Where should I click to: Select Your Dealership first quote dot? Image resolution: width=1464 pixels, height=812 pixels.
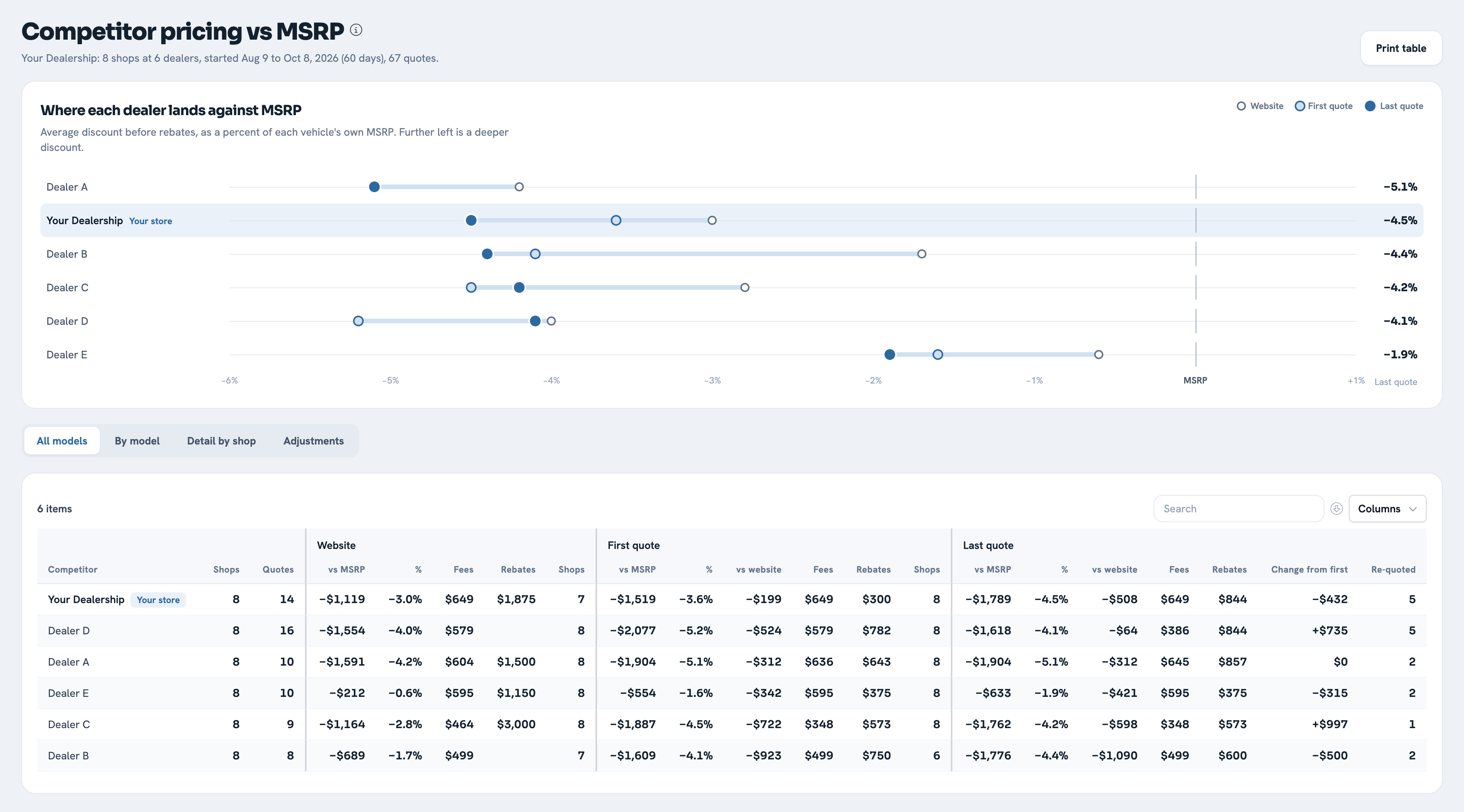[x=616, y=220]
